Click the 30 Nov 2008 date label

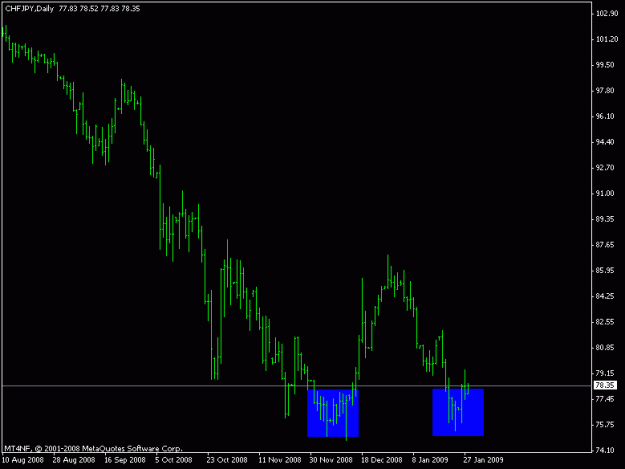click(331, 460)
